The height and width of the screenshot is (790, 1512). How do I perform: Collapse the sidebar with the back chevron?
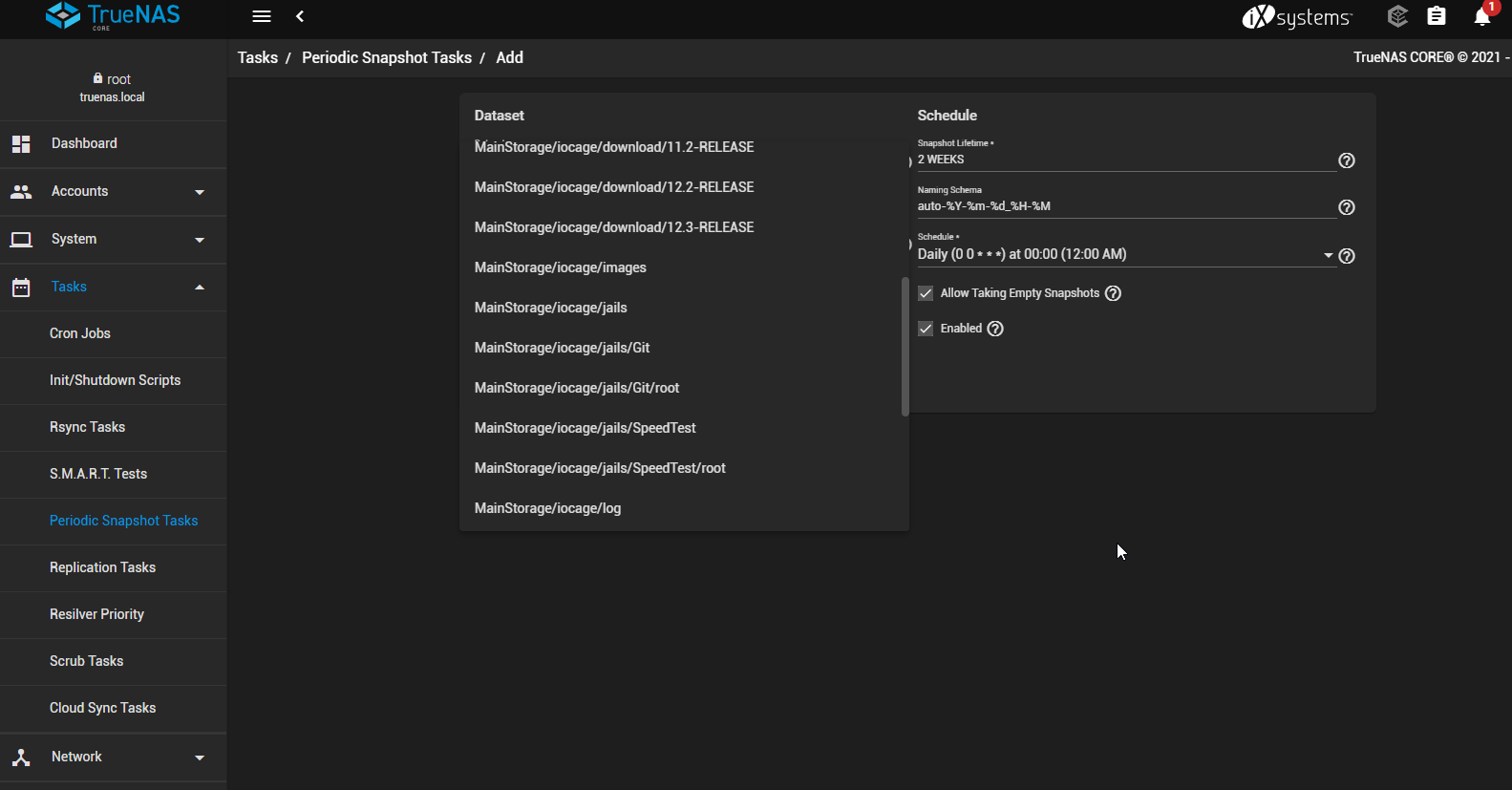click(x=300, y=16)
